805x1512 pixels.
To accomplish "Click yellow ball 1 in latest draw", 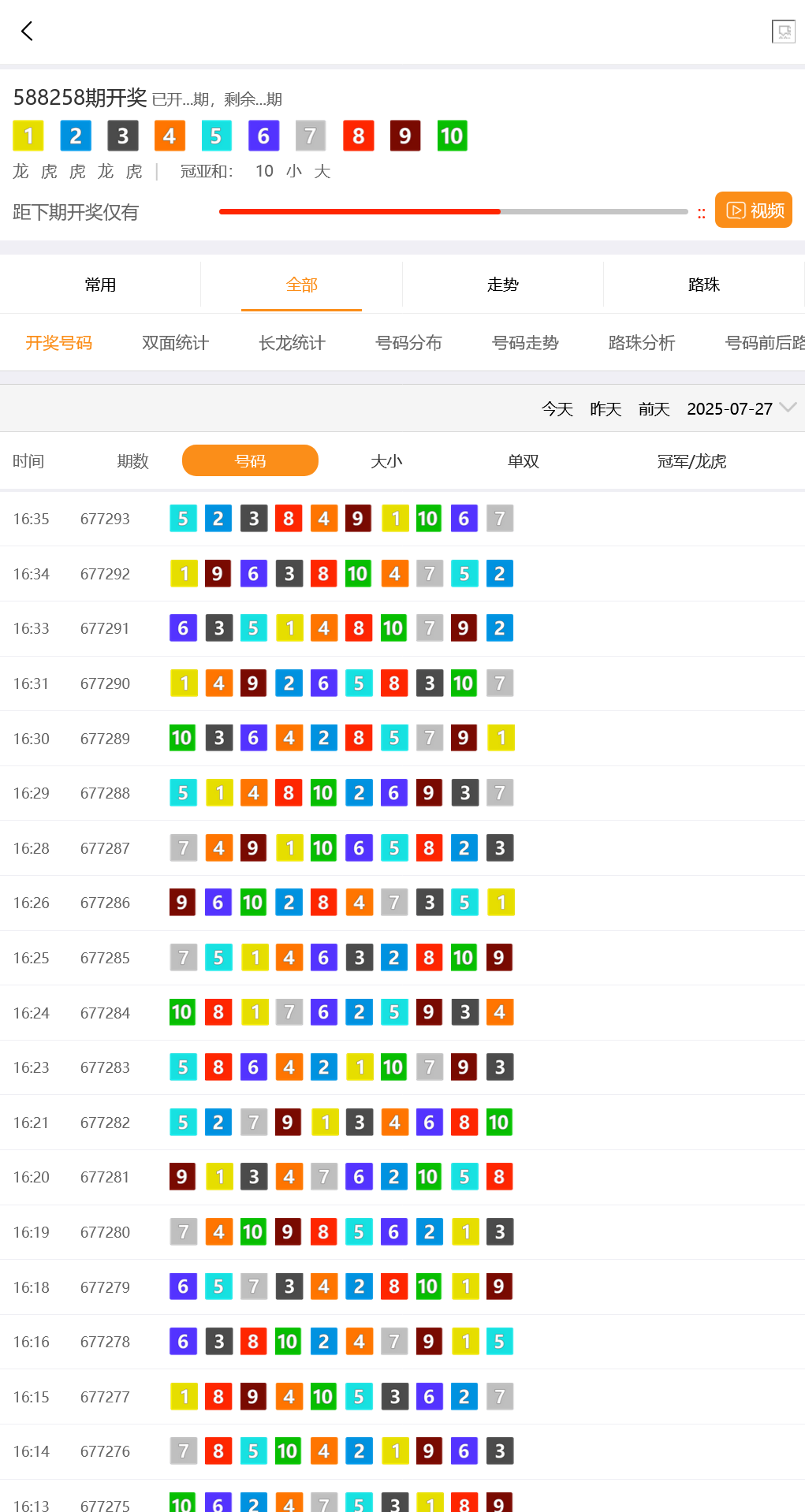I will tap(28, 136).
